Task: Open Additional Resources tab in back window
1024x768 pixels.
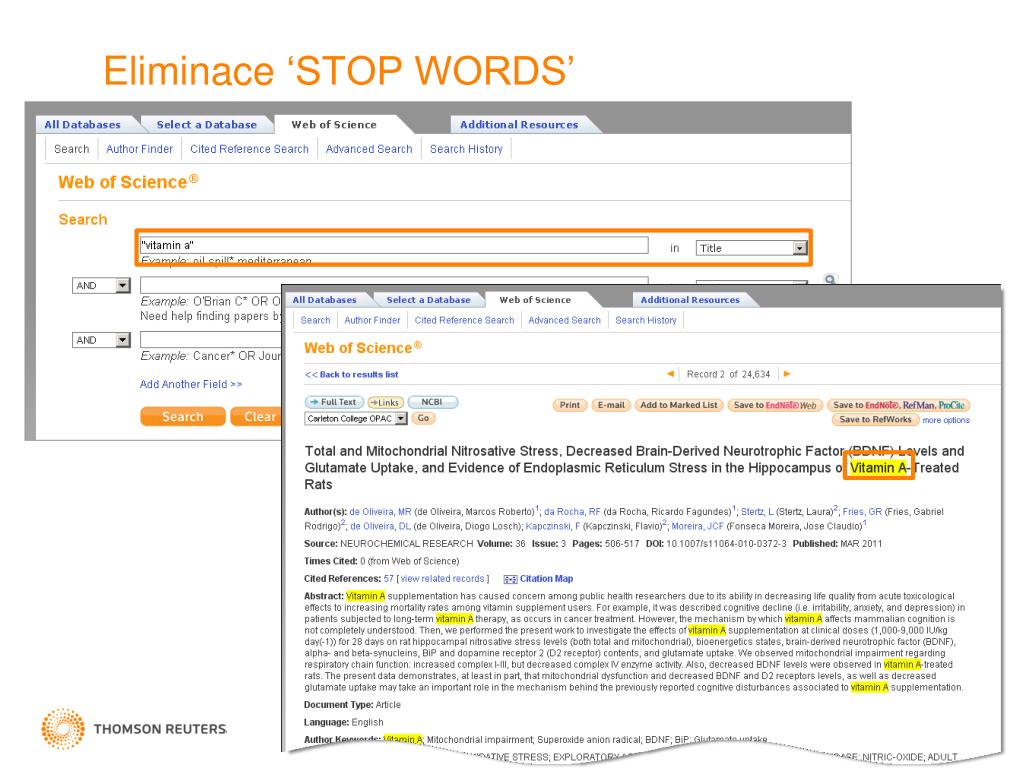Action: coord(519,124)
